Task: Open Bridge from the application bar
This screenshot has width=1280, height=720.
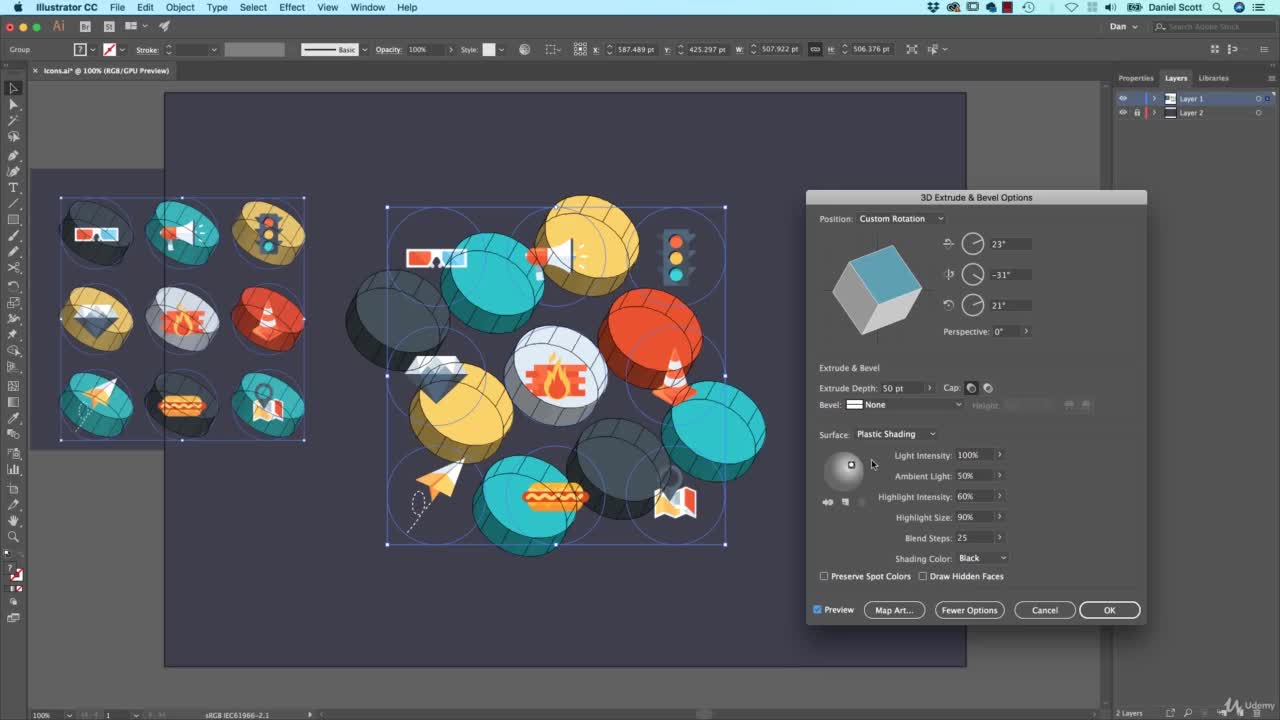Action: pyautogui.click(x=85, y=26)
